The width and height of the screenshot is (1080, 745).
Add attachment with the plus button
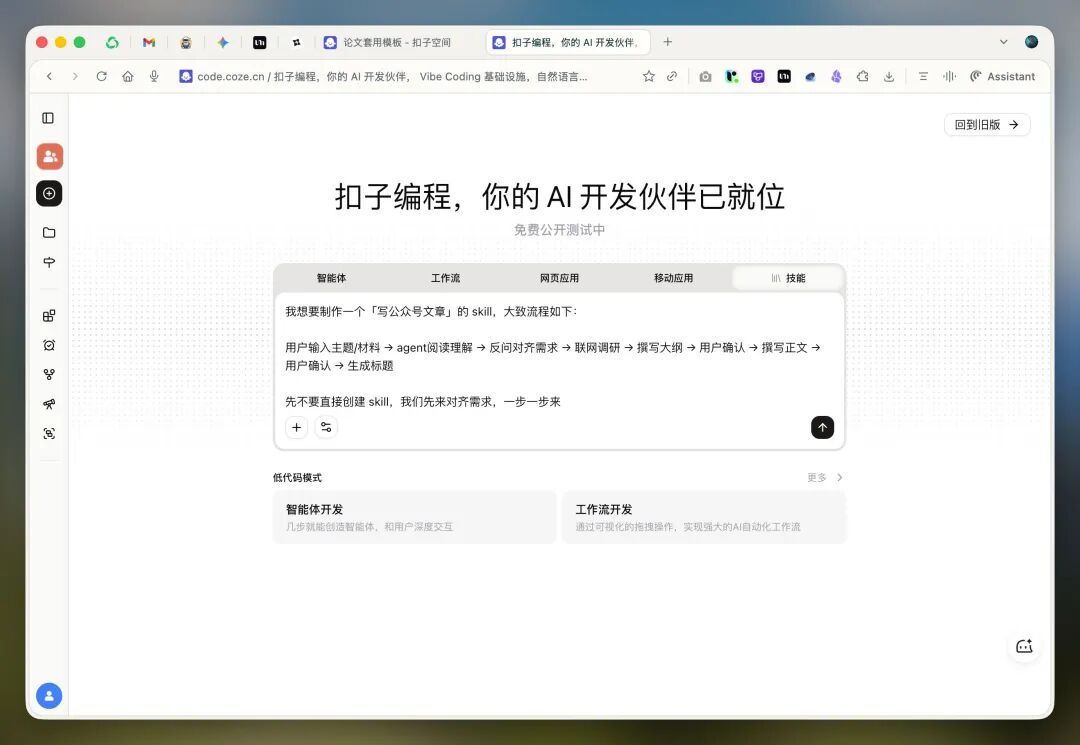point(297,428)
